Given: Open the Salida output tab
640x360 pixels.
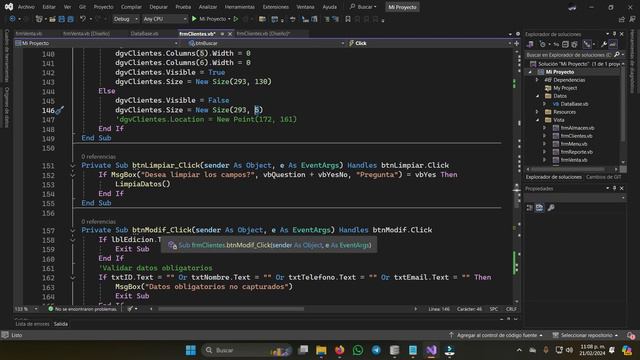Looking at the screenshot, I should (61, 324).
